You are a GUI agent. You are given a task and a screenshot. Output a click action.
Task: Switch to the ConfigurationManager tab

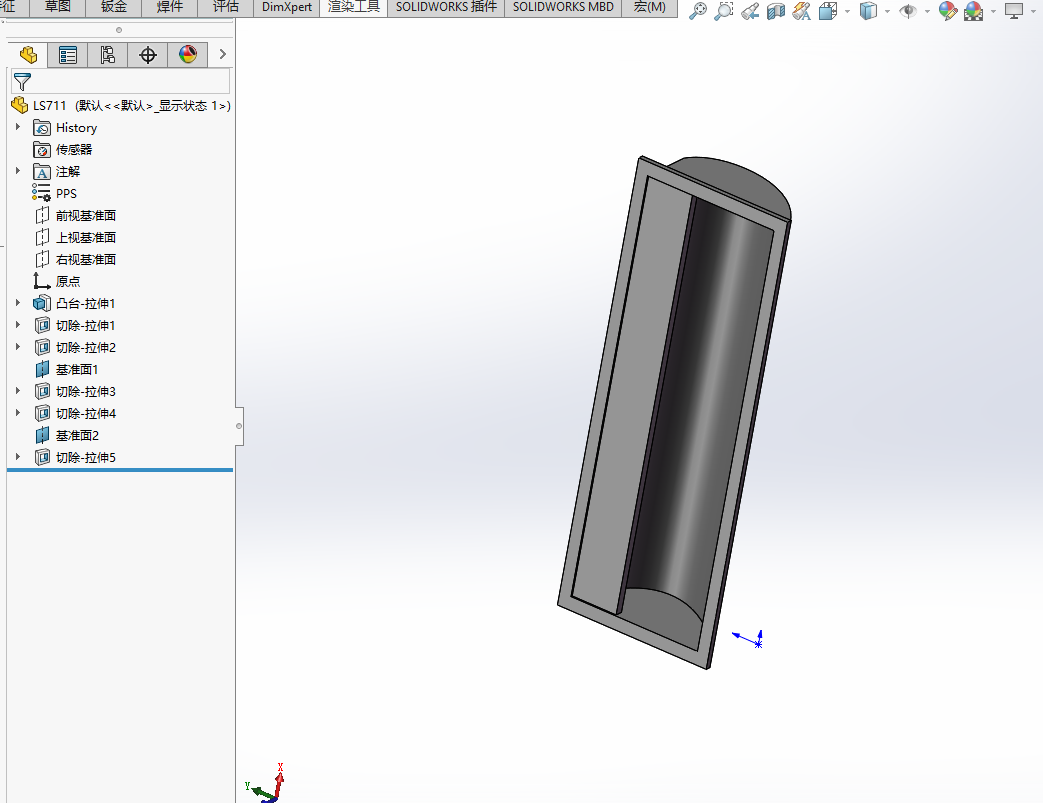point(108,55)
